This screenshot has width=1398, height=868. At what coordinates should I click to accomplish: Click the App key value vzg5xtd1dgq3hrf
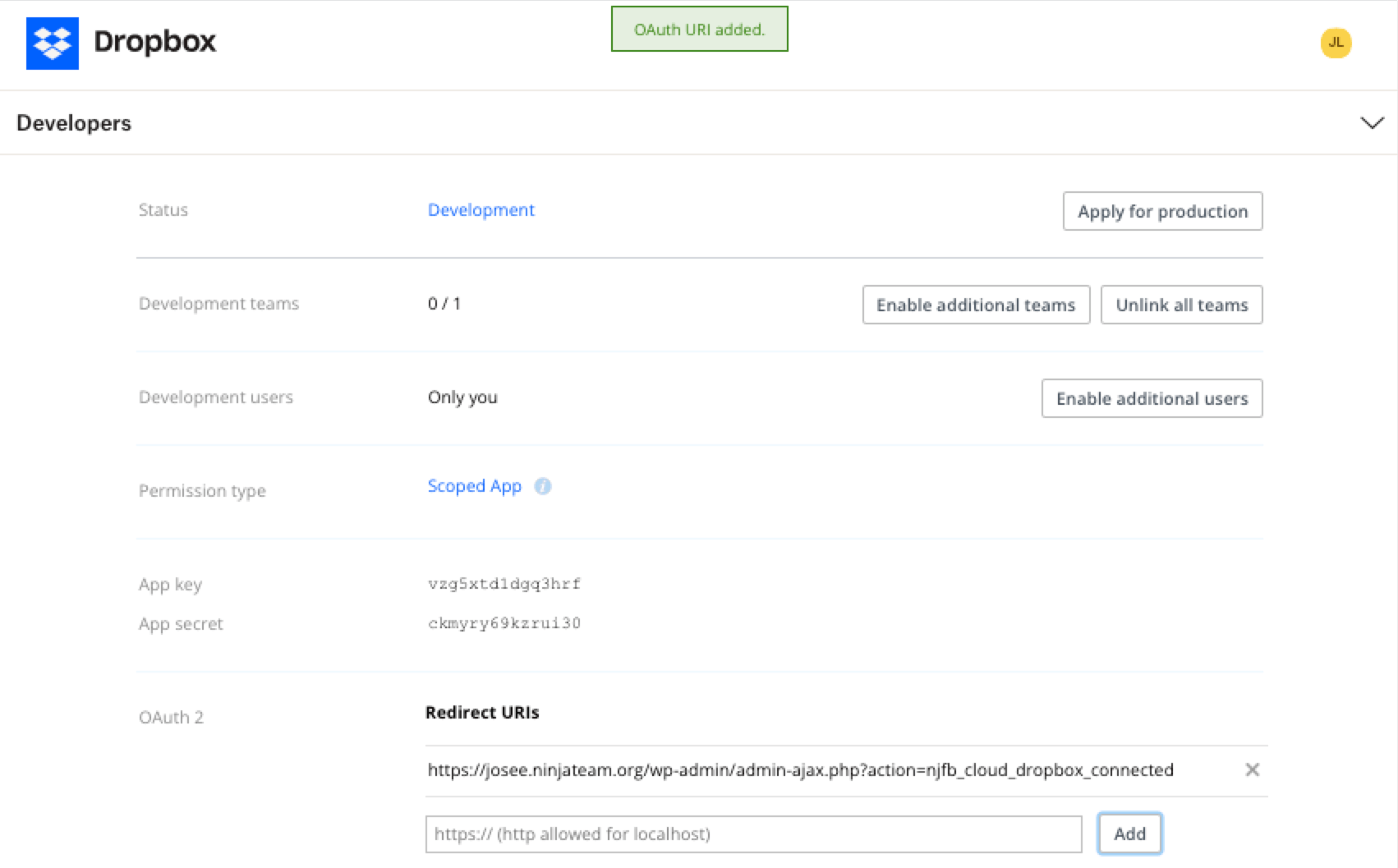[x=504, y=584]
